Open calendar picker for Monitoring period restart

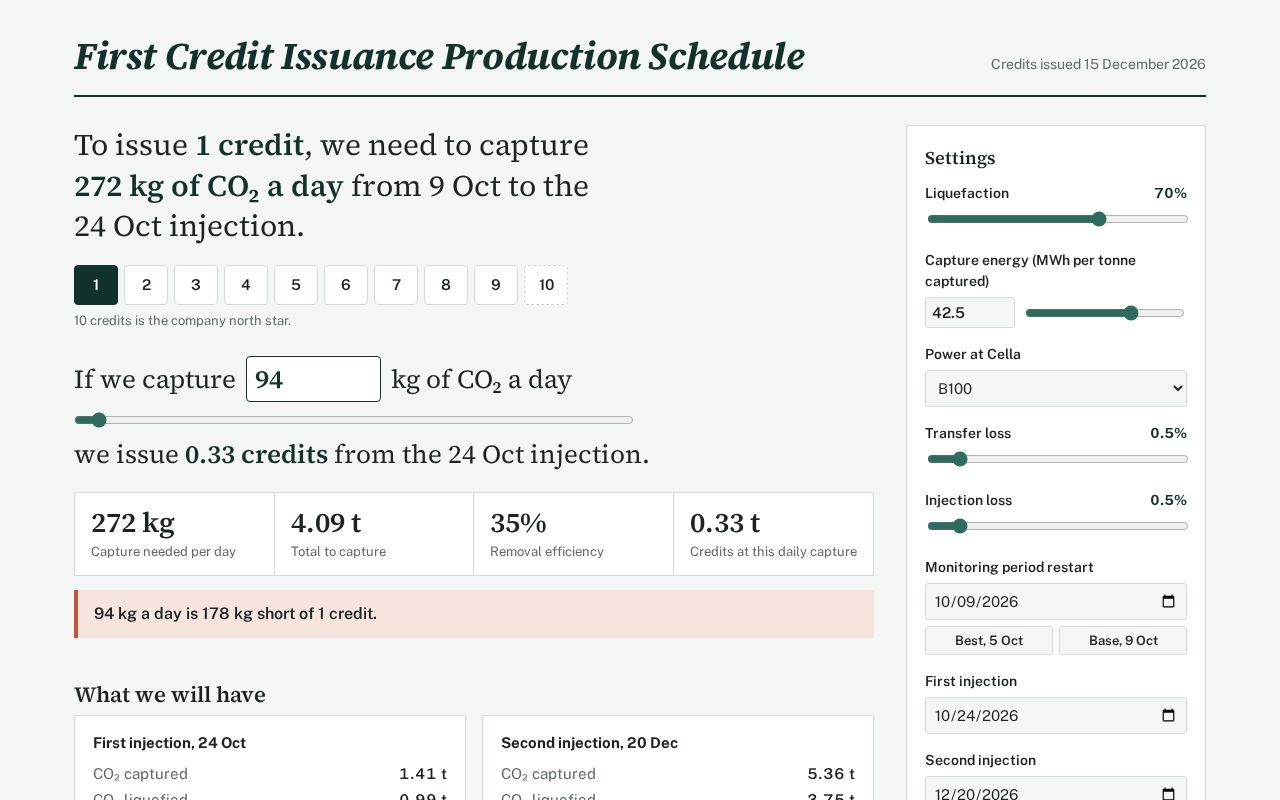tap(1168, 602)
